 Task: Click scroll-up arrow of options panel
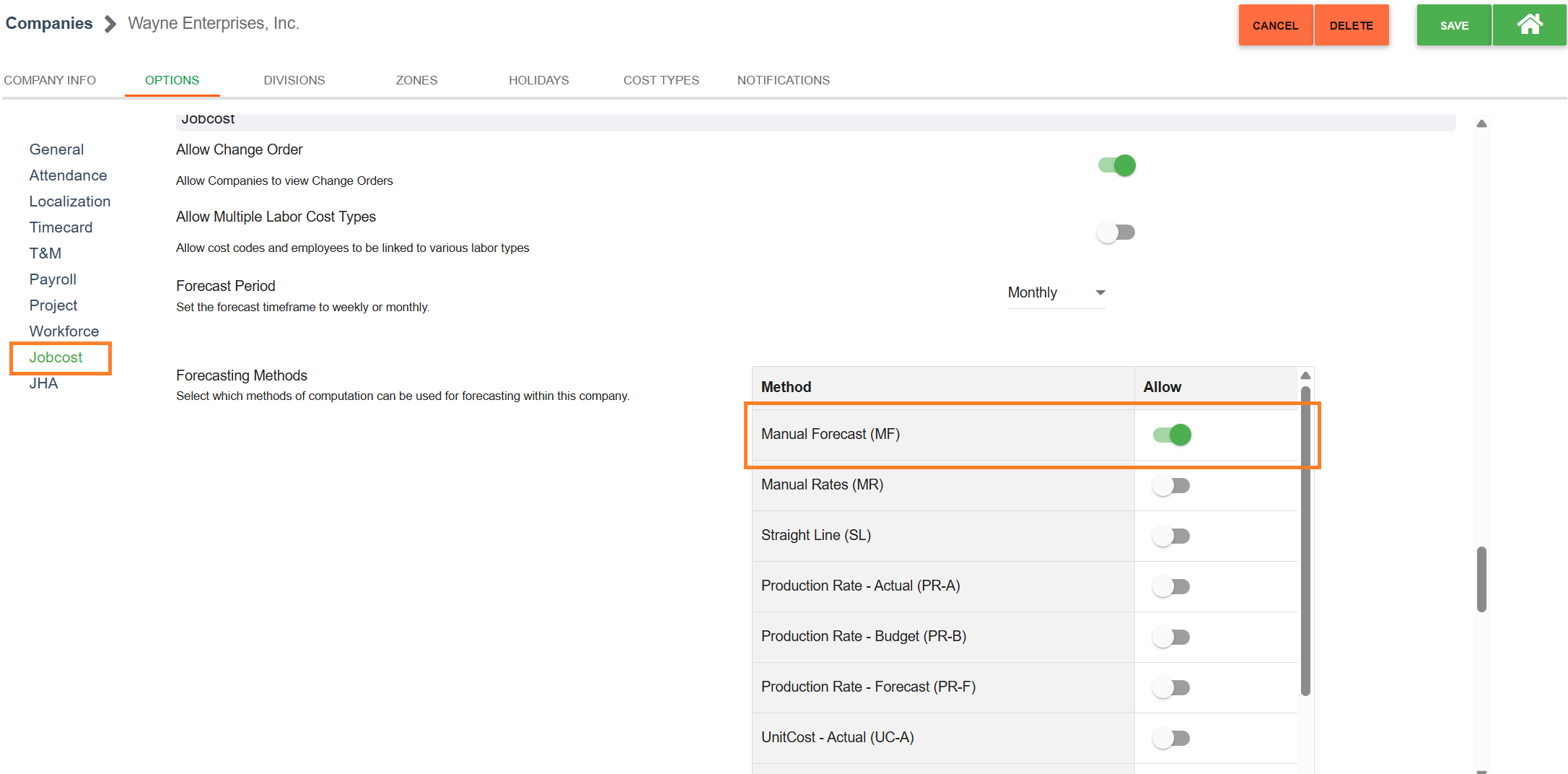click(x=1481, y=124)
